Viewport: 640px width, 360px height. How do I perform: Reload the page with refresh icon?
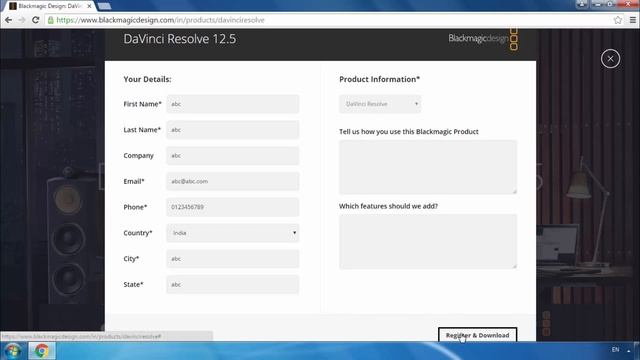tap(36, 20)
